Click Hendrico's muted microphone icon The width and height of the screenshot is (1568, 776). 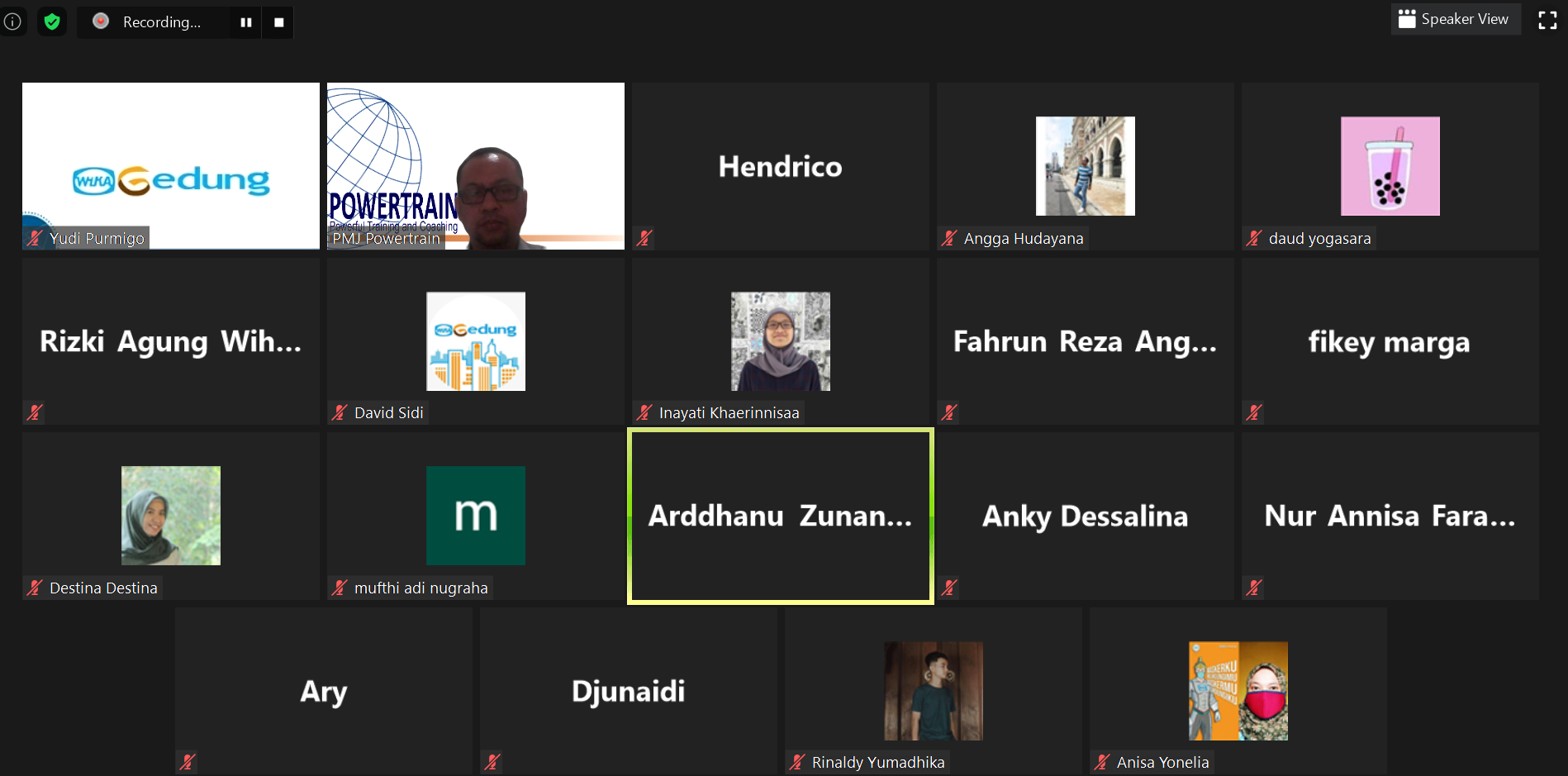pos(644,238)
